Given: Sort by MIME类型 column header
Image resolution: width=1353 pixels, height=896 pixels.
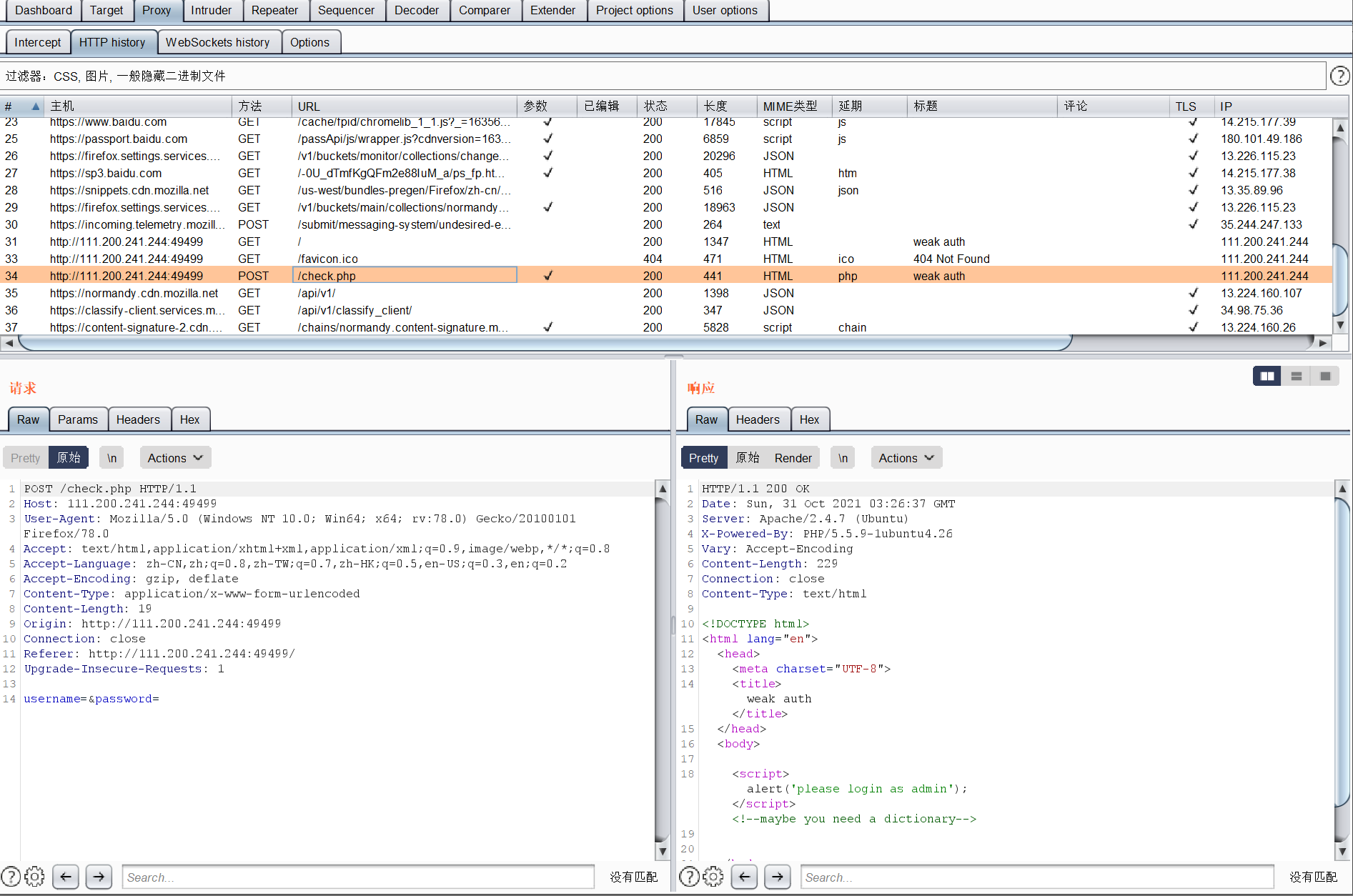Looking at the screenshot, I should coord(794,106).
